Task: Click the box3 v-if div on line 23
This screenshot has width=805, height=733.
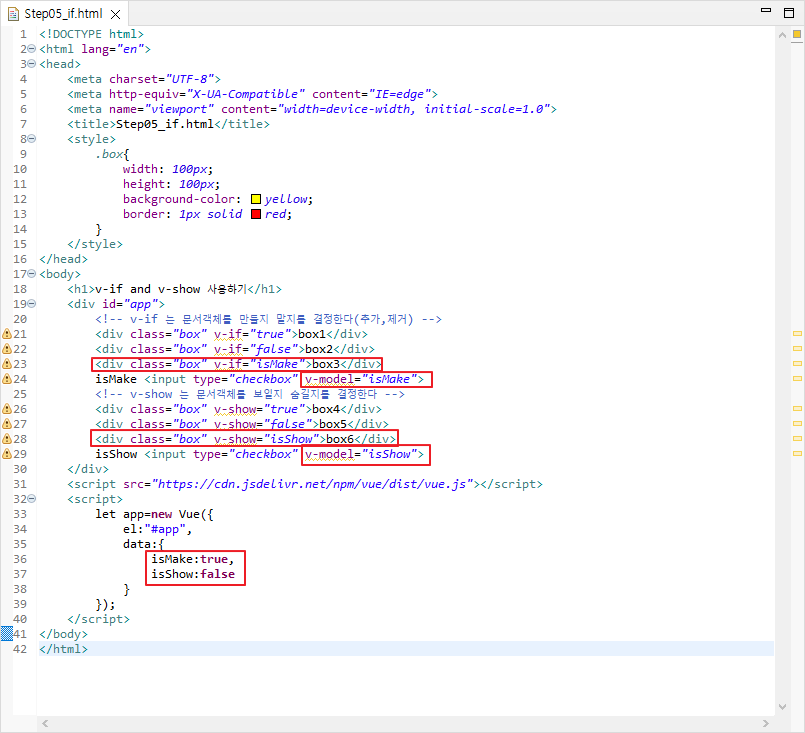Action: click(238, 364)
